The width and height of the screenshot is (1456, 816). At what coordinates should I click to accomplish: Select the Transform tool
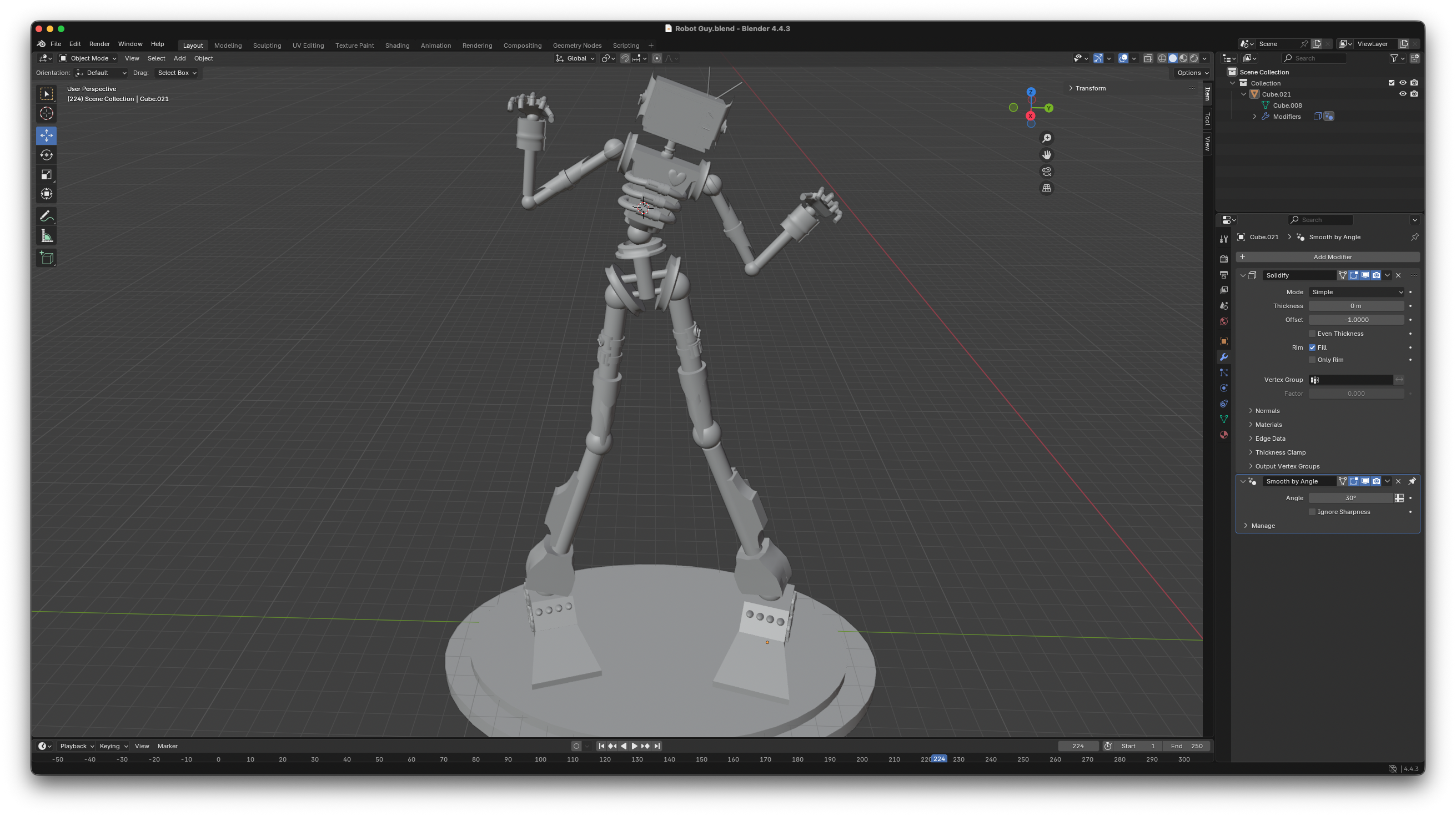point(46,194)
